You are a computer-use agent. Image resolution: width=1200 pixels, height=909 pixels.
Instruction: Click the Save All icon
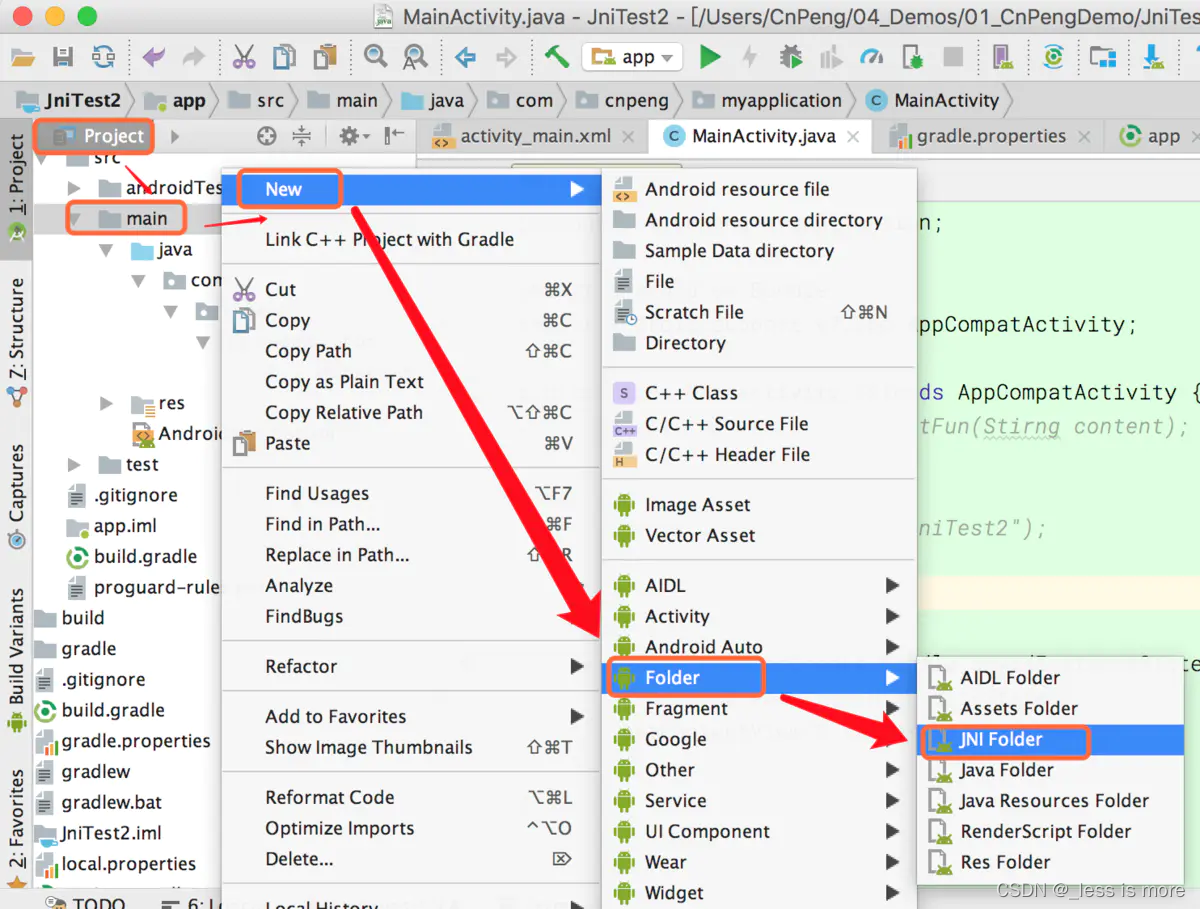[x=64, y=57]
